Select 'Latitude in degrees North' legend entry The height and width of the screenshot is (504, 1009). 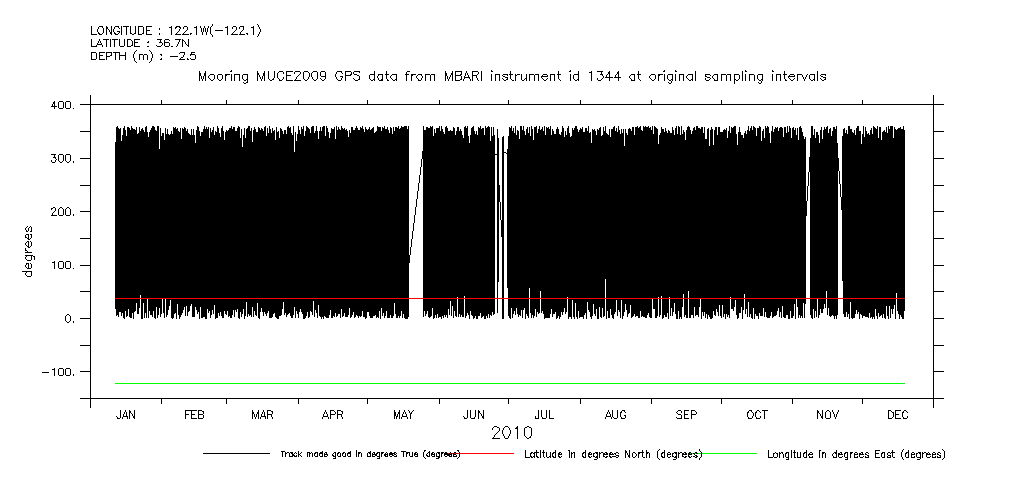(x=613, y=454)
